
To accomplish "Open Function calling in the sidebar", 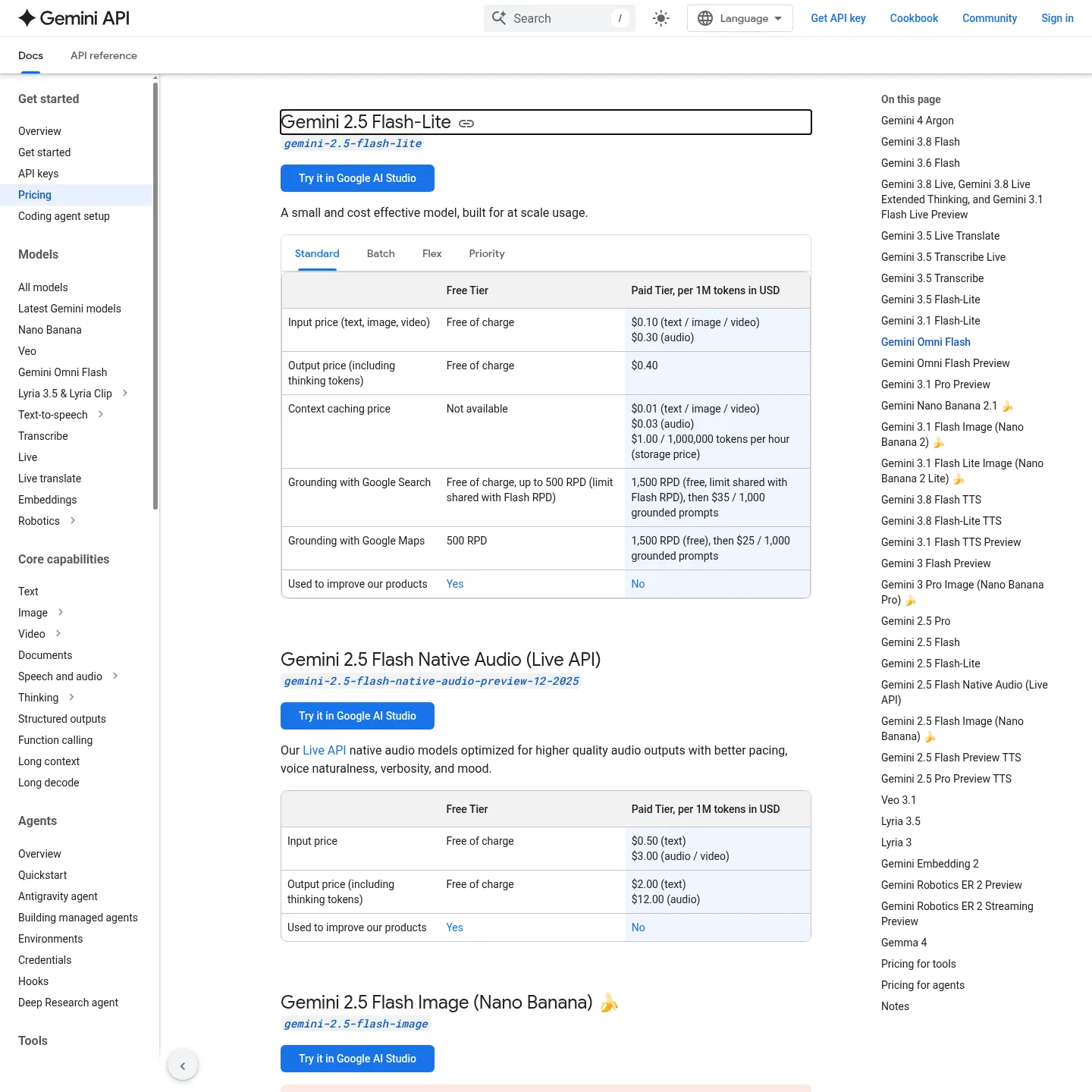I will (x=55, y=740).
